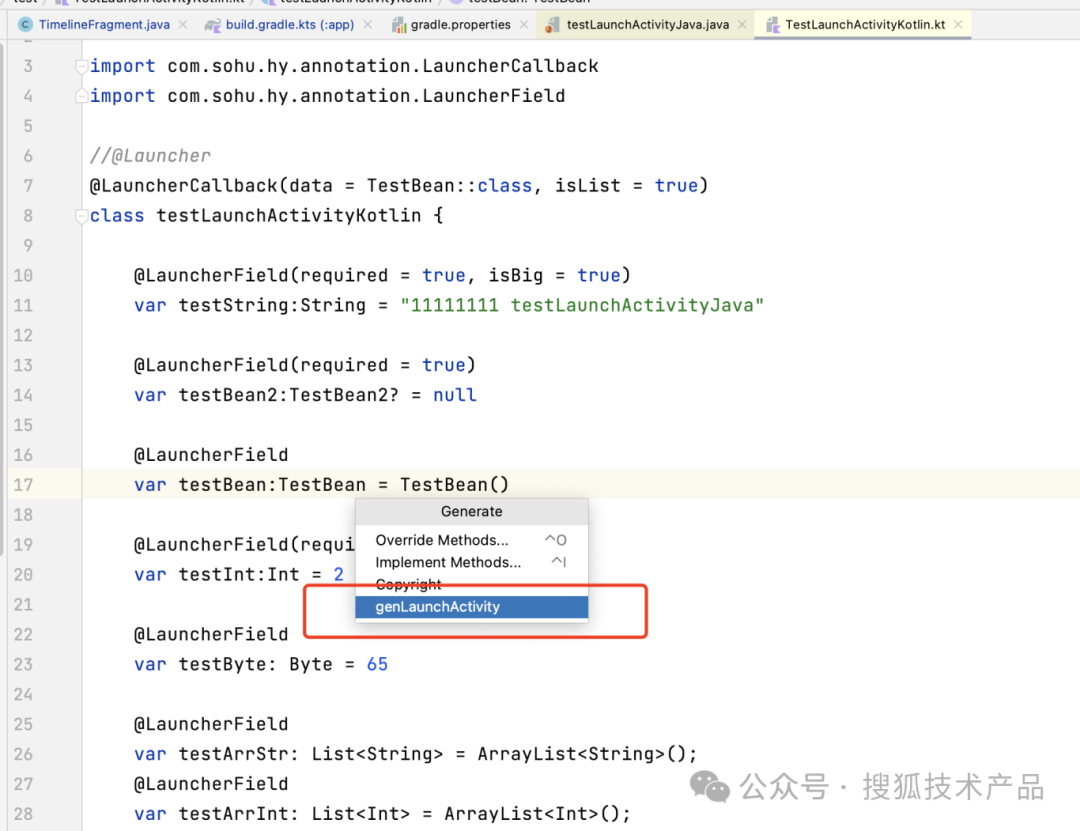This screenshot has height=831, width=1080.
Task: Choose Override Methods... in Generate menu
Action: 472,540
